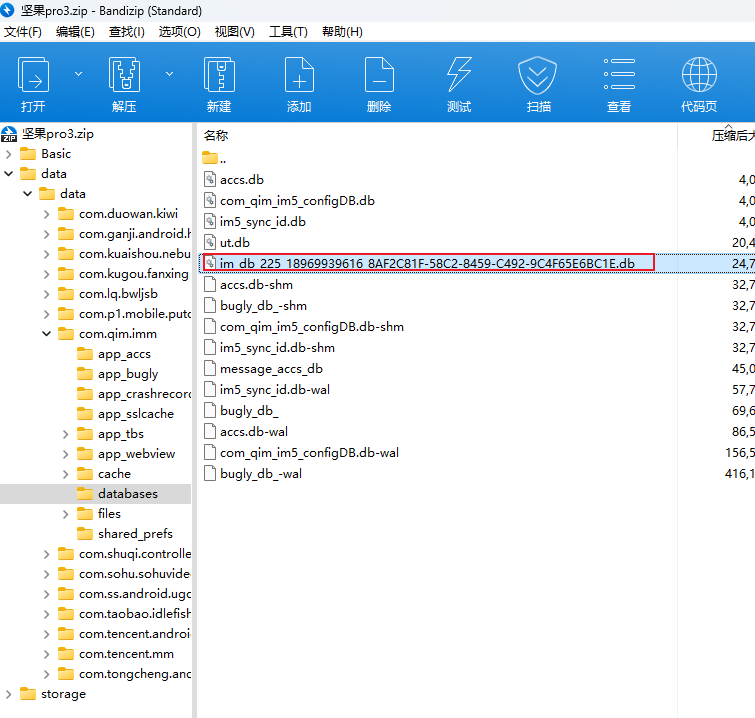Viewport: 755px width, 718px height.
Task: Select the app_bugly folder in tree
Action: (128, 374)
